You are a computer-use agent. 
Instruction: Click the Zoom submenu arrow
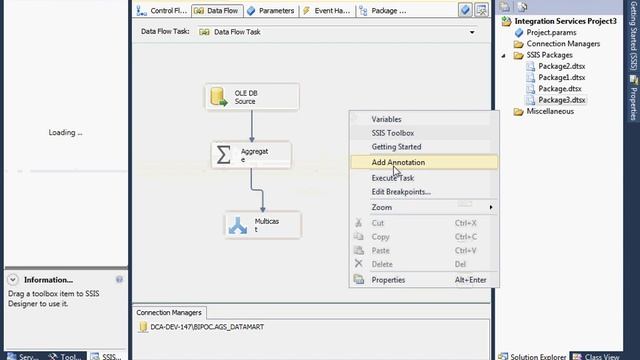(491, 207)
